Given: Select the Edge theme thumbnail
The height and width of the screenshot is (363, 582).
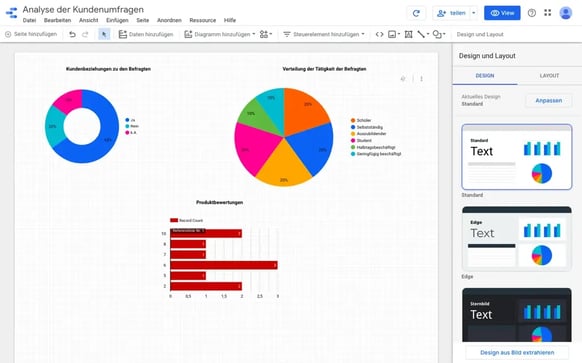Looking at the screenshot, I should (517, 239).
